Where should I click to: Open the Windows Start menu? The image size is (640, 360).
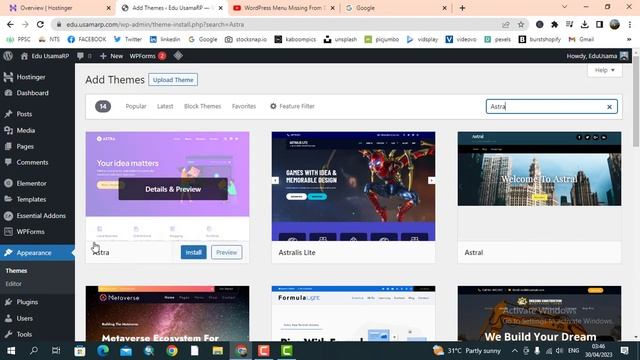point(11,351)
